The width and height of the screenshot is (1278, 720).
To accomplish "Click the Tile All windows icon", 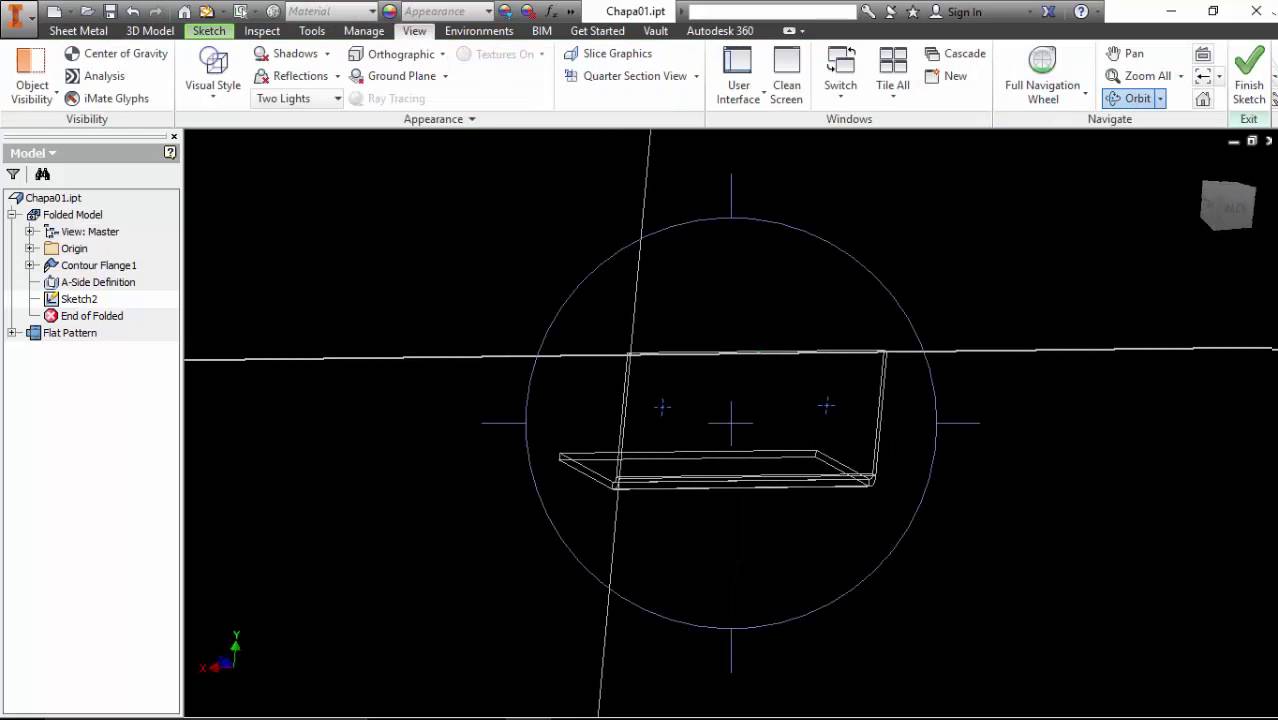I will pos(892,62).
